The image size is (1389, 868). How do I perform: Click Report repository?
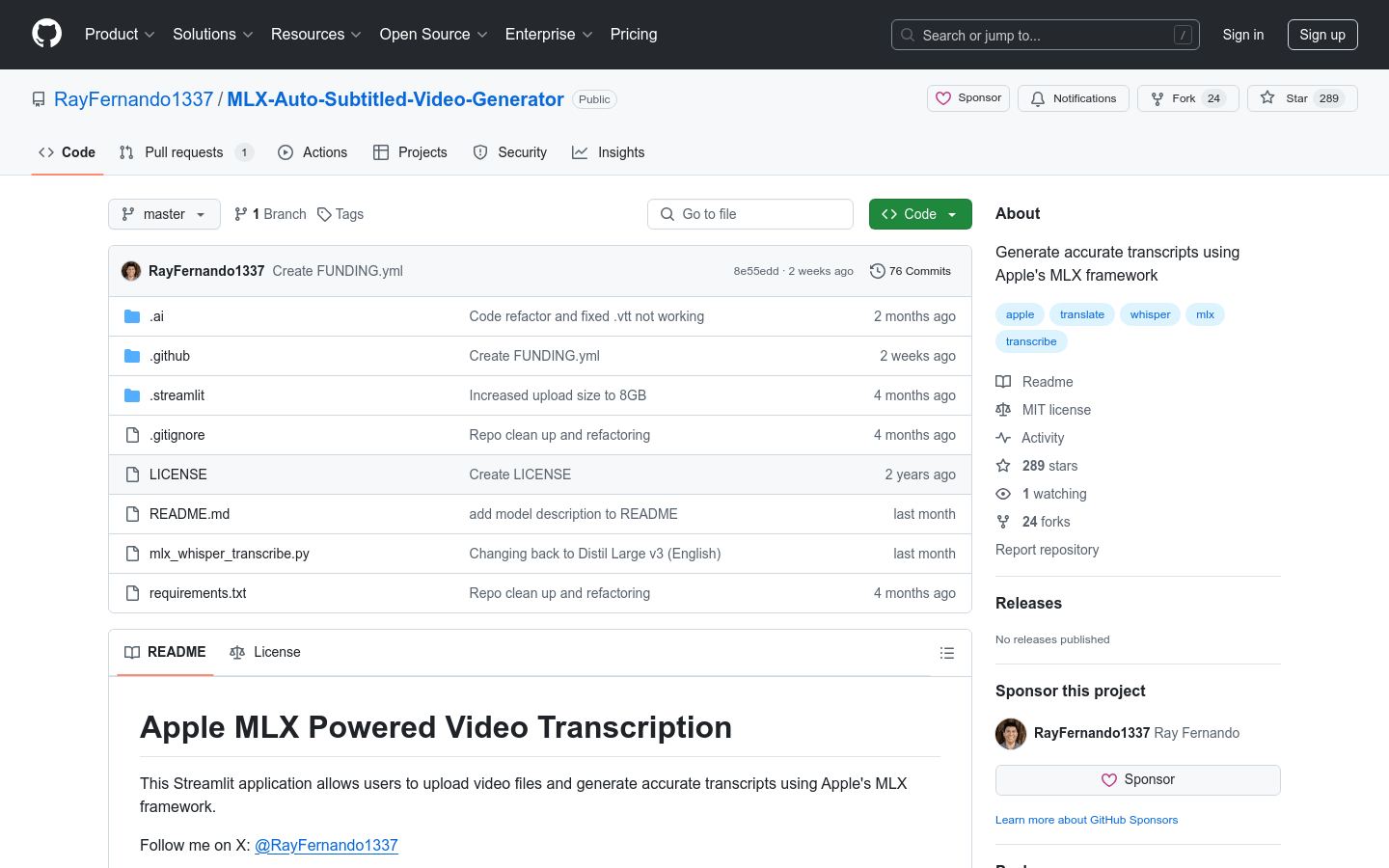pos(1047,550)
